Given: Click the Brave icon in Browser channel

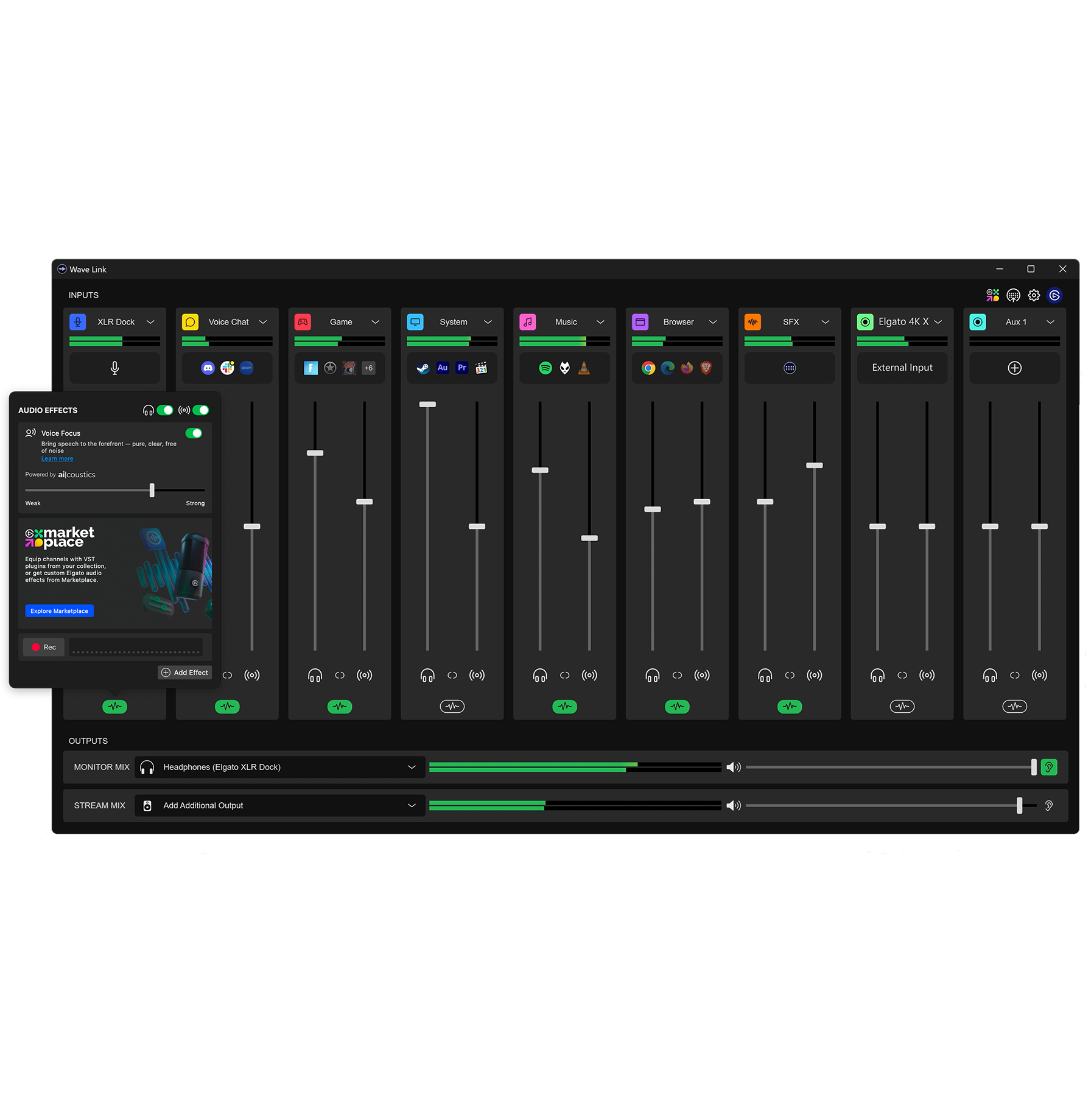Looking at the screenshot, I should [x=706, y=368].
